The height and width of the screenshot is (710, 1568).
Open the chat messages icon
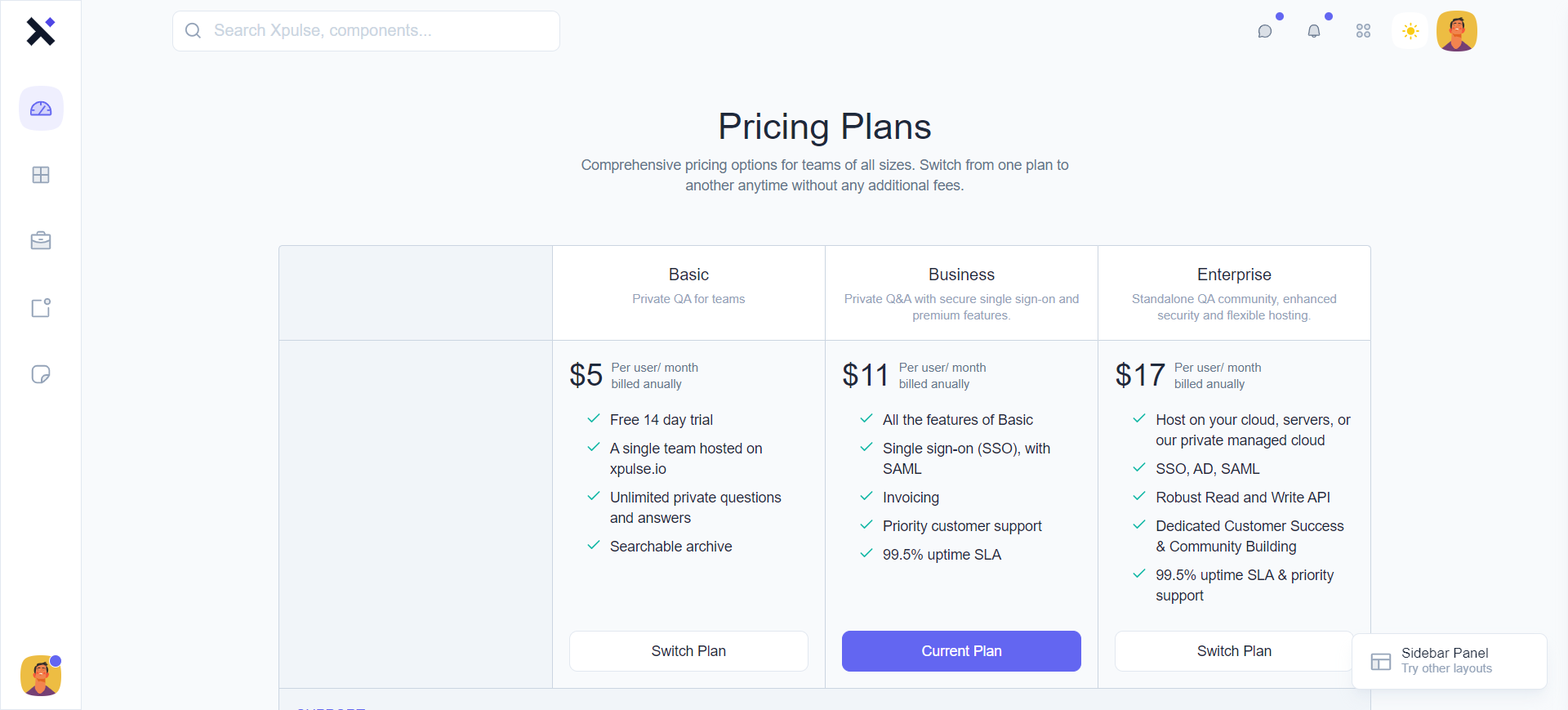1265,31
